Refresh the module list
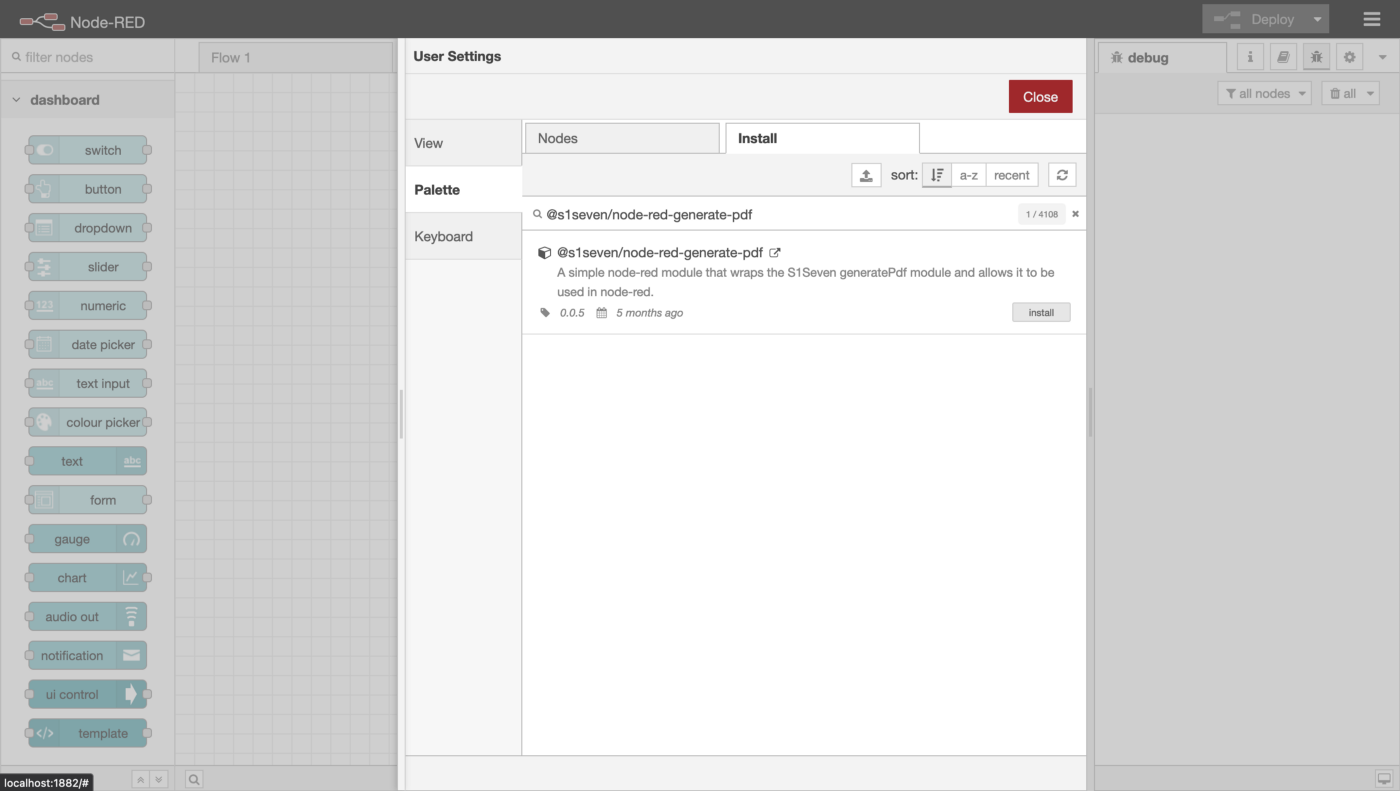This screenshot has width=1400, height=791. click(1062, 175)
